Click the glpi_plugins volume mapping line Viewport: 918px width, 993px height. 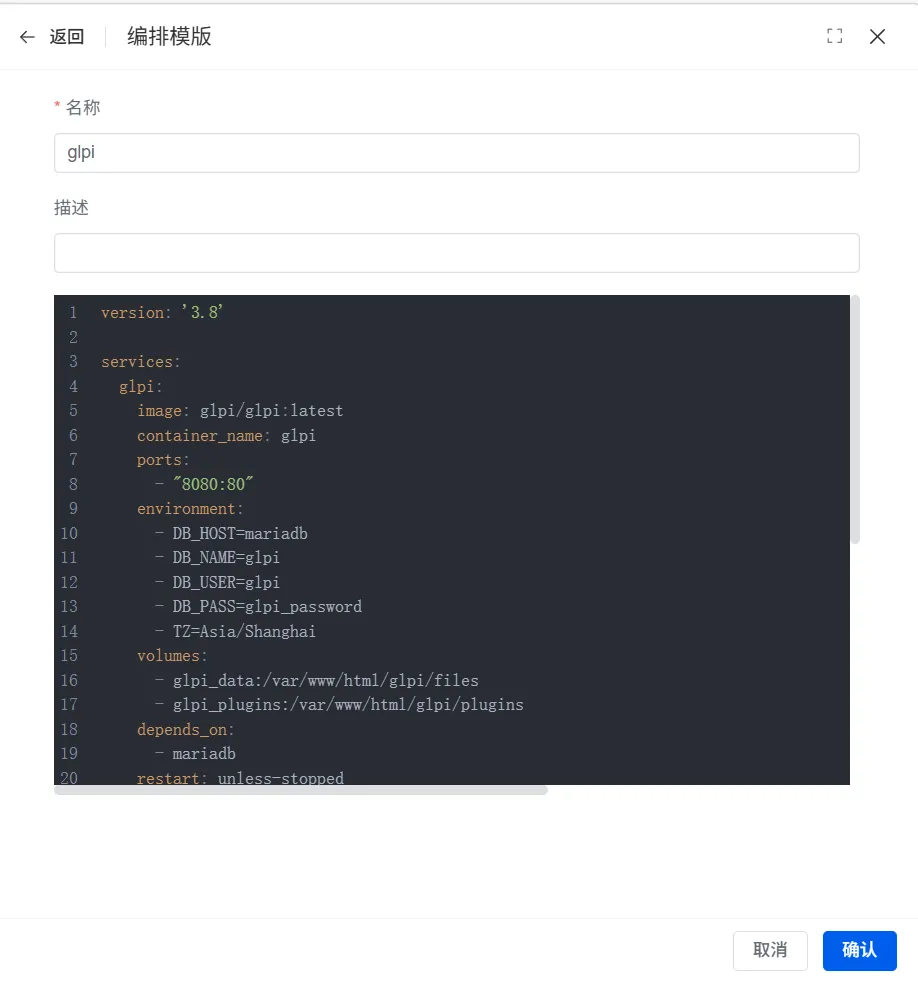coord(348,705)
